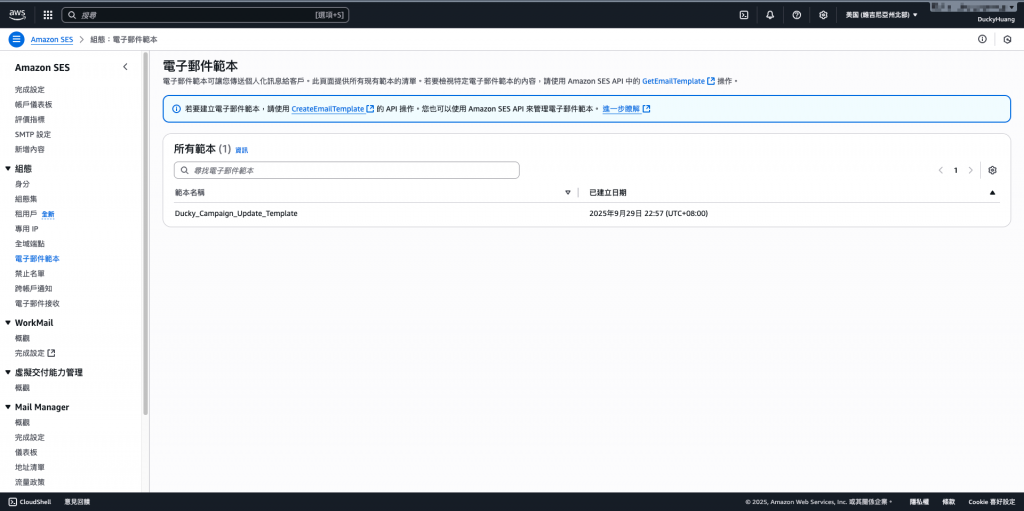
Task: Open 概觀 under WorkMail
Action: coord(22,338)
